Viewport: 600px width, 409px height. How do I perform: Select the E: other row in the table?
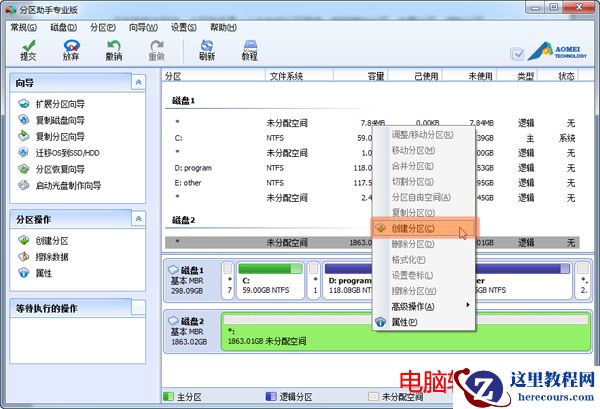(372, 183)
